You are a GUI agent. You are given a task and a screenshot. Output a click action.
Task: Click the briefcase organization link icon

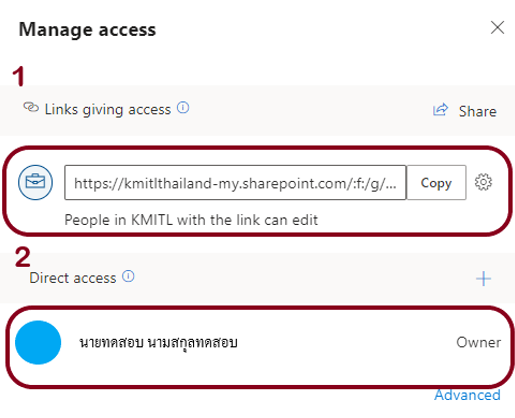(35, 182)
